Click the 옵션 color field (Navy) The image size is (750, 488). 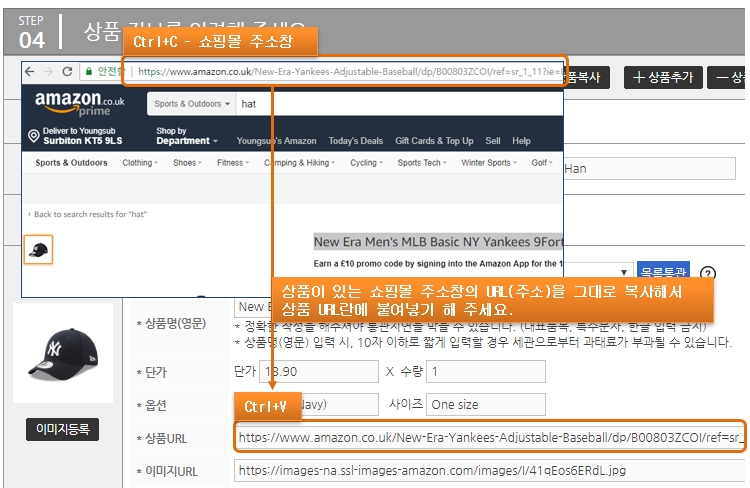(340, 405)
